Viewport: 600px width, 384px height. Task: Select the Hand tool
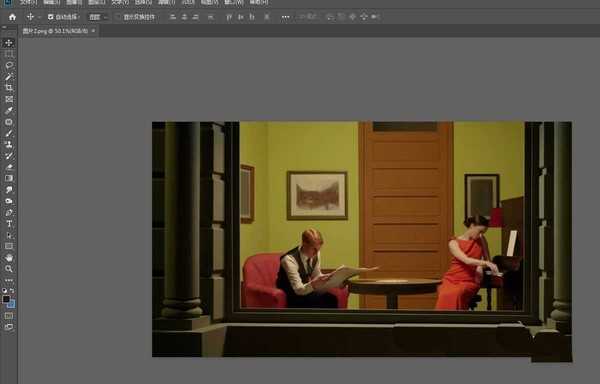(9, 258)
